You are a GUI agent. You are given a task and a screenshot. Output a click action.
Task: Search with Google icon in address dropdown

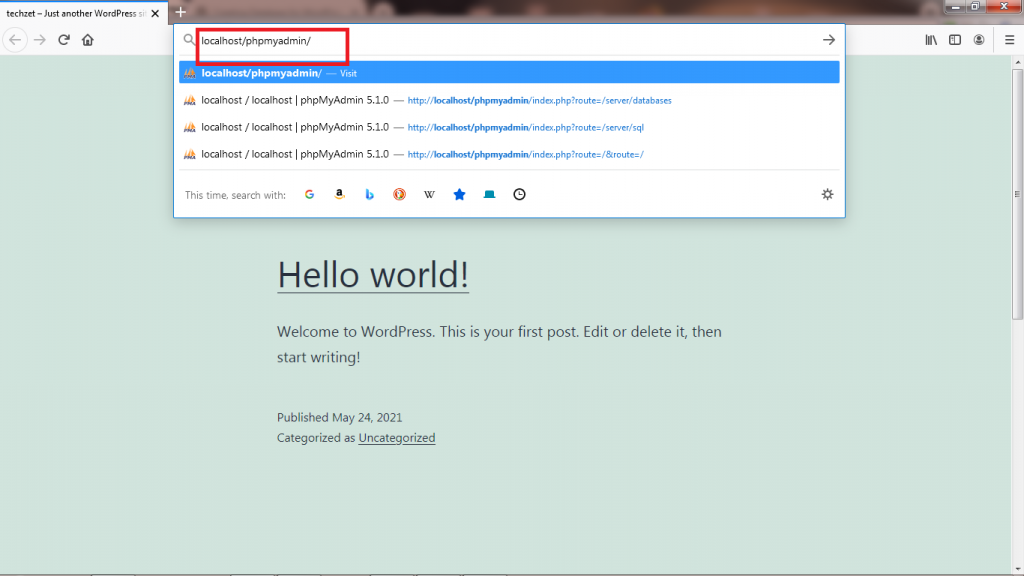click(310, 194)
